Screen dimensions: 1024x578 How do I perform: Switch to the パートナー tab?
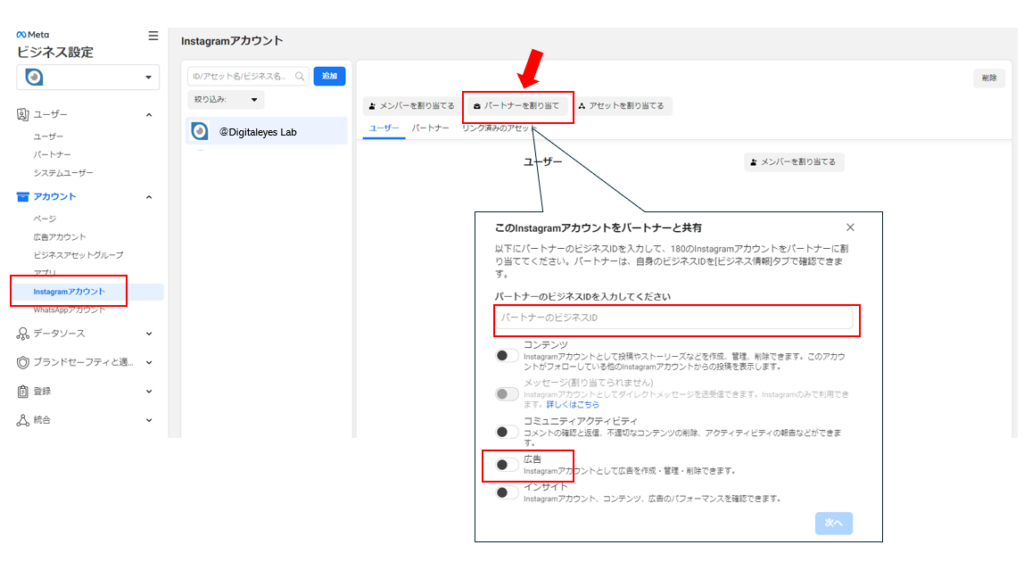(x=430, y=129)
